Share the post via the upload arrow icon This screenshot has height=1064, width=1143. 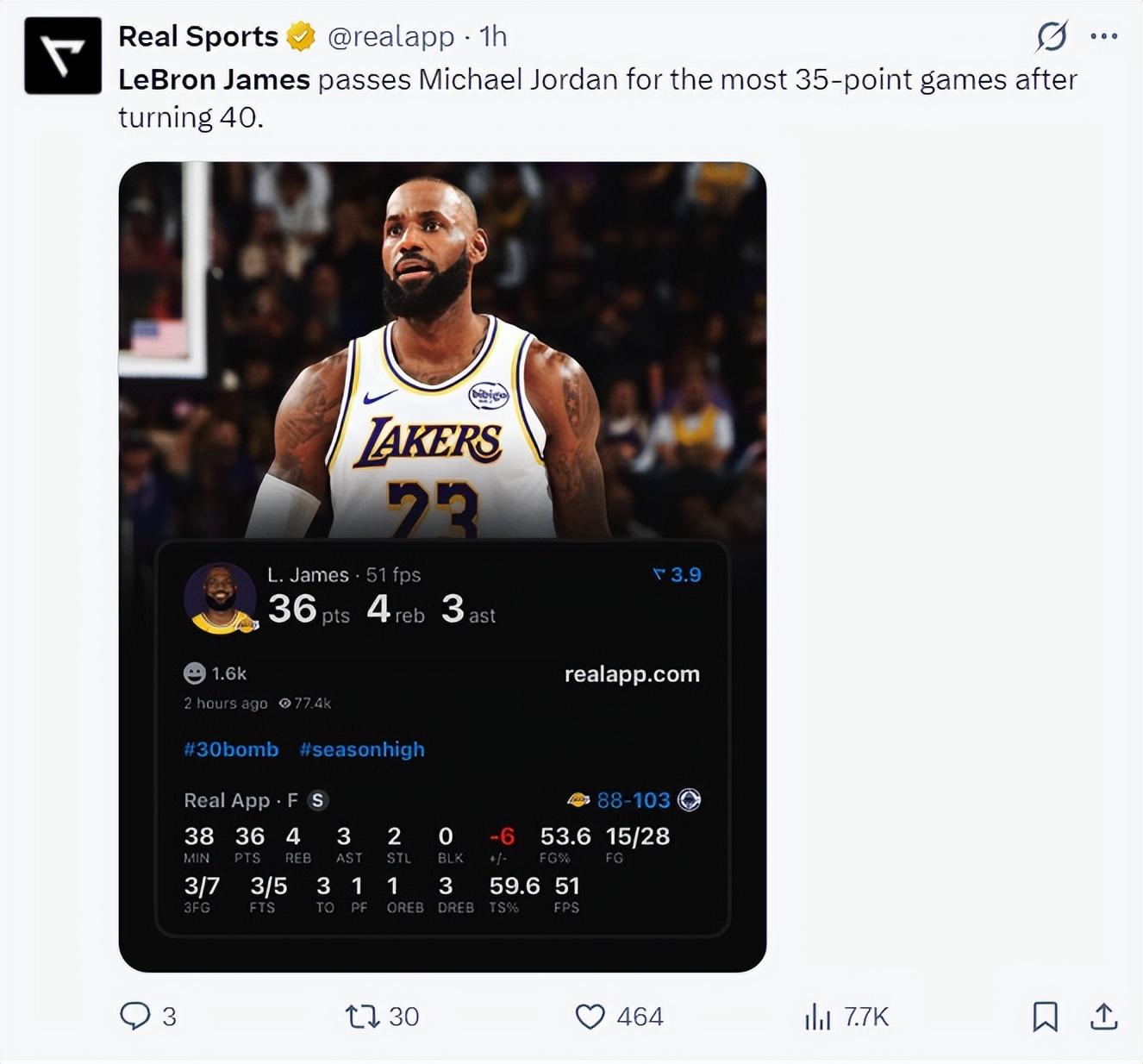click(x=1103, y=1017)
